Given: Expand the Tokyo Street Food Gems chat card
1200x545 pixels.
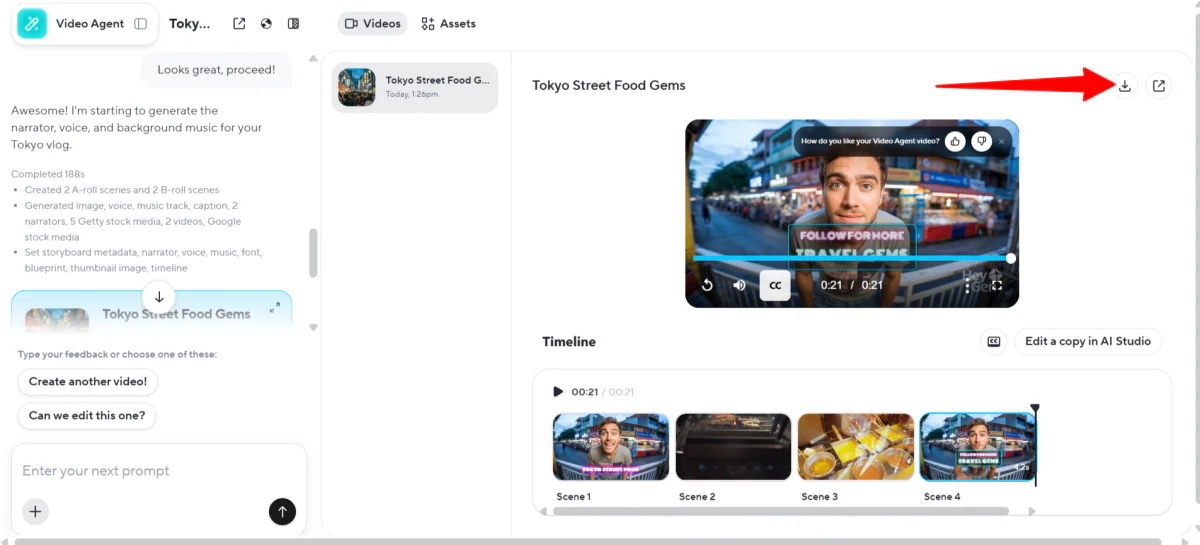Looking at the screenshot, I should 275,308.
